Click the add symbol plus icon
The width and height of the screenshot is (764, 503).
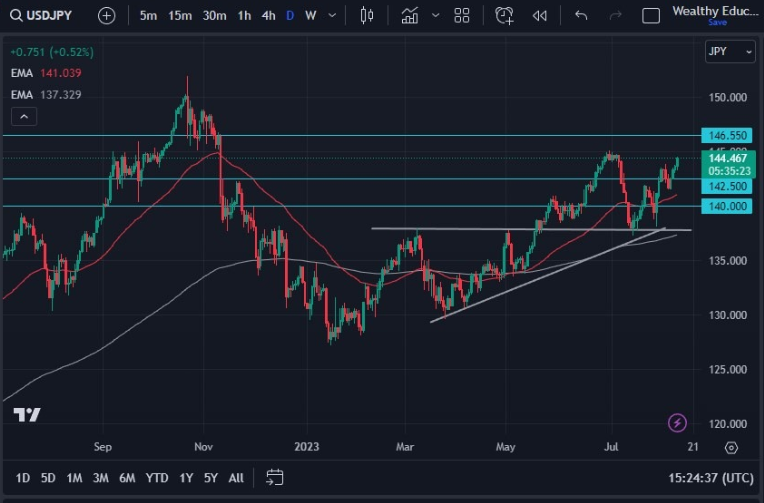click(107, 15)
